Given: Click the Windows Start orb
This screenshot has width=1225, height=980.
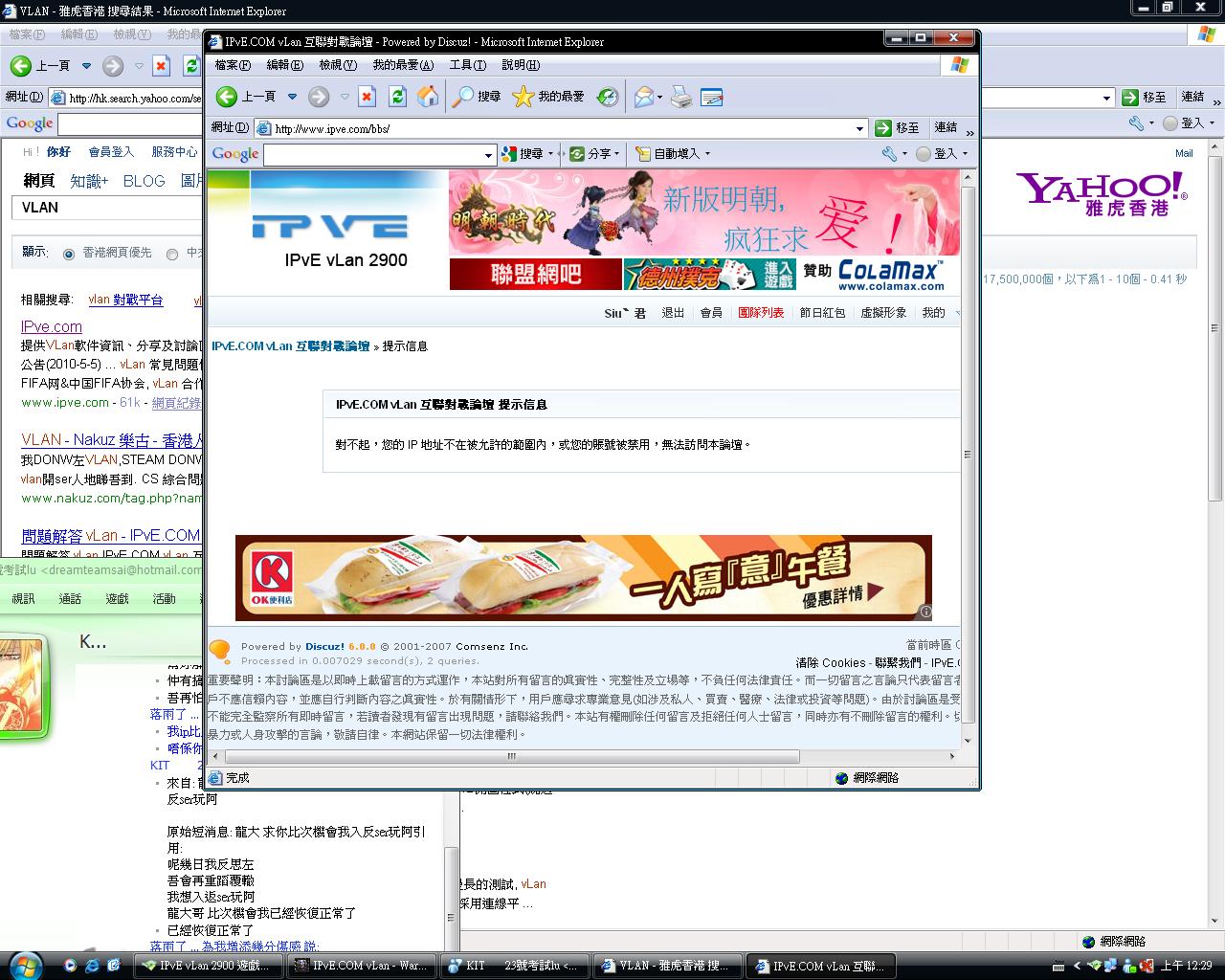Looking at the screenshot, I should (24, 965).
